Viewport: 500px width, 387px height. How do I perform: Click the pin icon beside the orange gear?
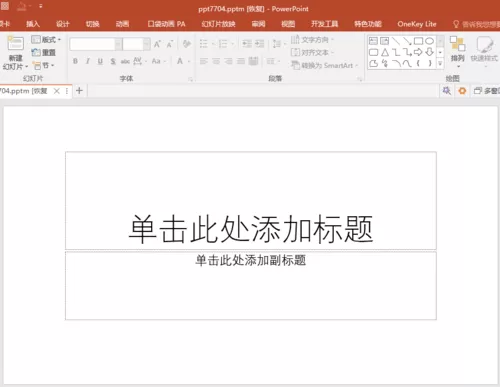tap(446, 91)
